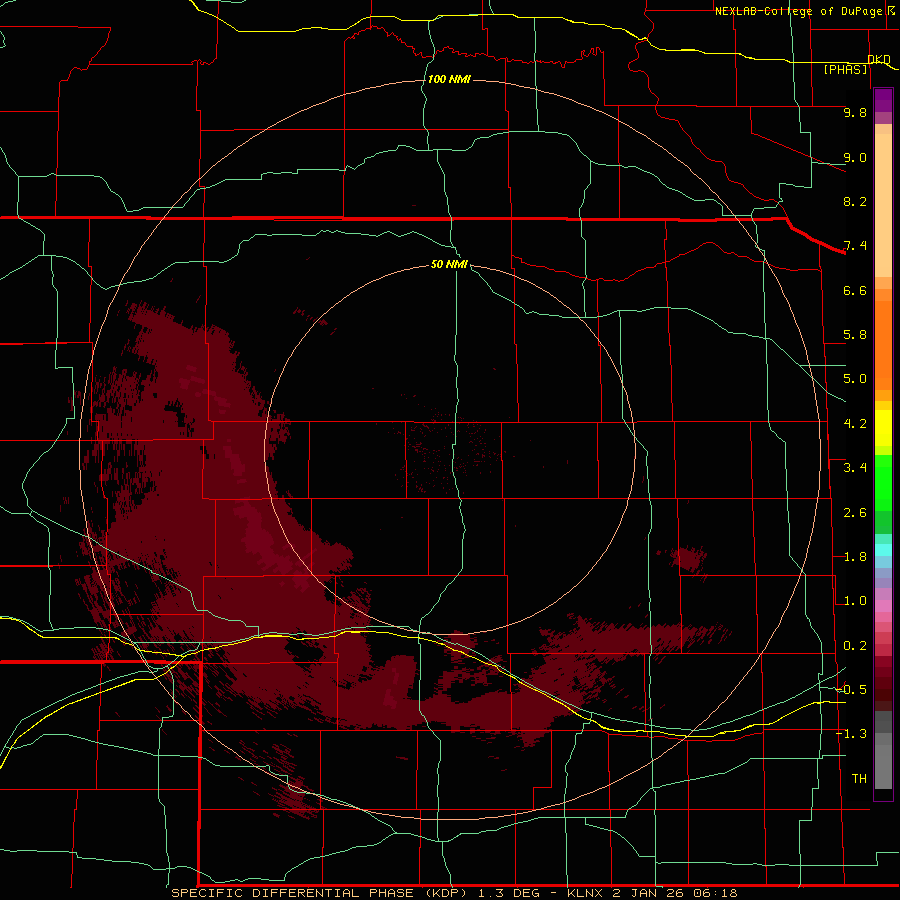The width and height of the screenshot is (900, 900).
Task: Click the 8.2 value on the color scale
Action: click(855, 201)
